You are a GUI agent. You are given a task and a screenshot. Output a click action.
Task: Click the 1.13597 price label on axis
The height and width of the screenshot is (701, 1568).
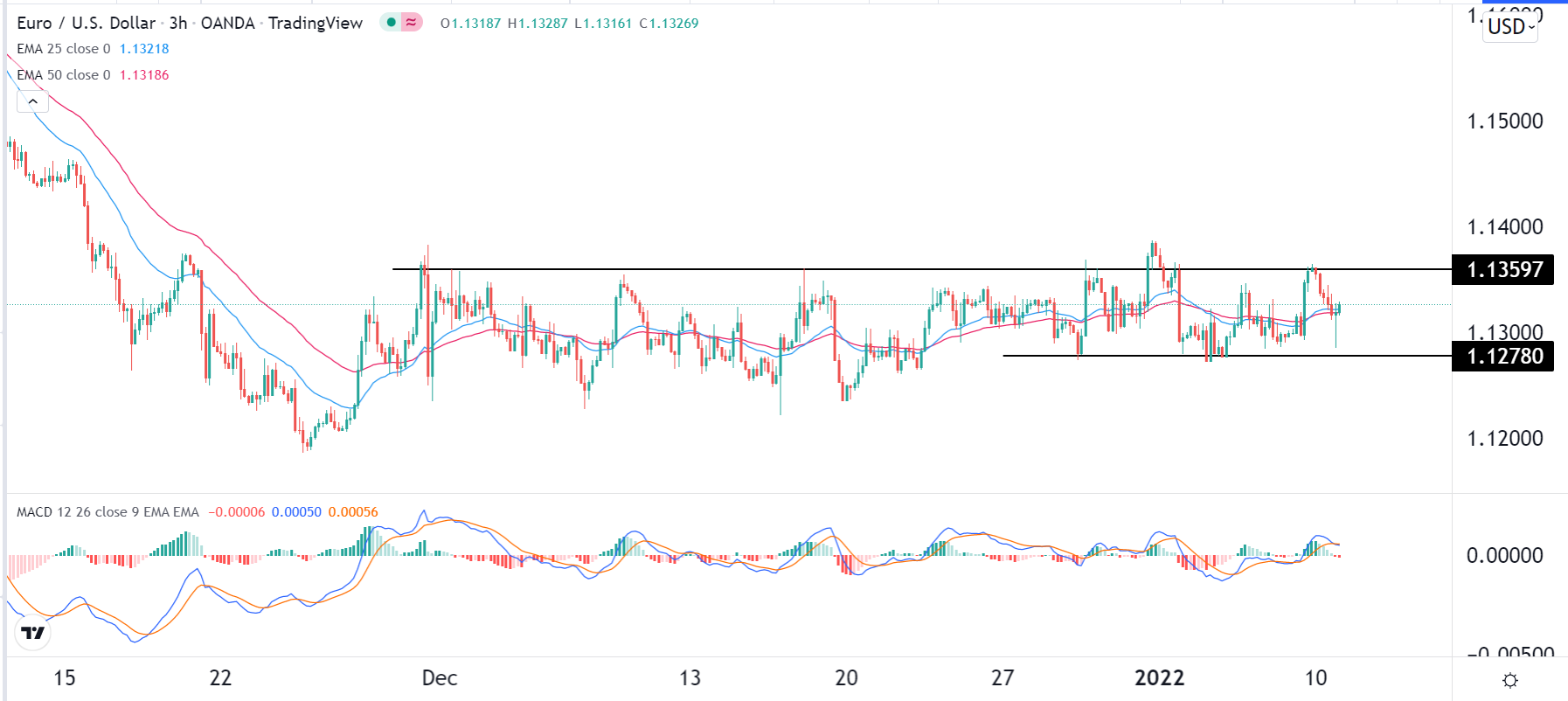click(1503, 269)
